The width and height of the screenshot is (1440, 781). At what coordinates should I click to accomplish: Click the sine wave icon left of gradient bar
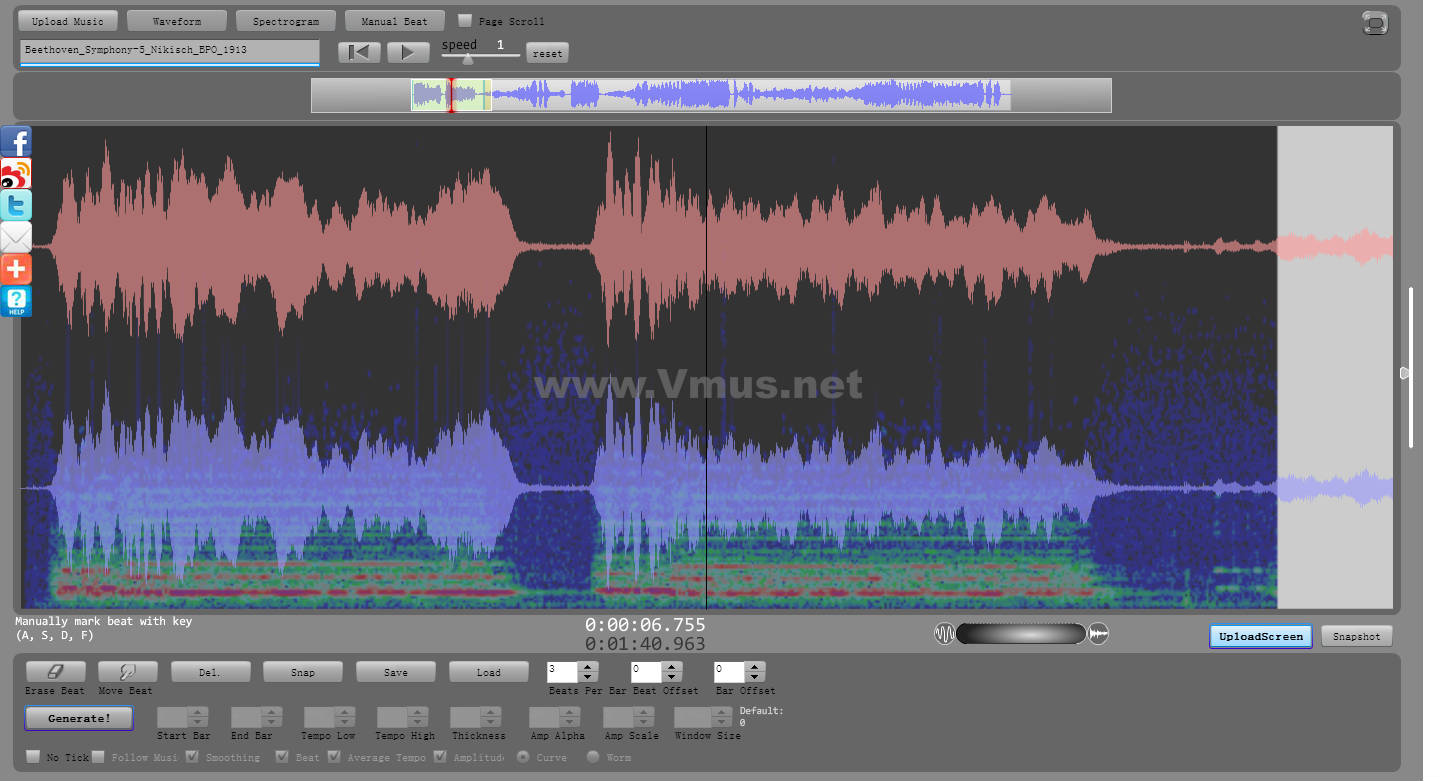(x=944, y=634)
